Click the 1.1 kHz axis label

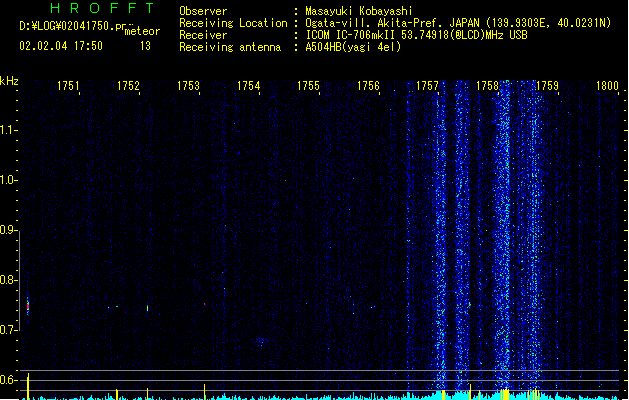(x=8, y=130)
